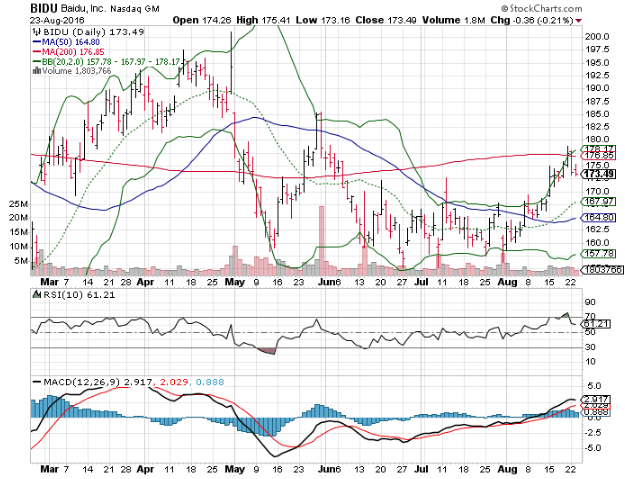Click 'Apr' on the date axis under the volume bars

[145, 282]
